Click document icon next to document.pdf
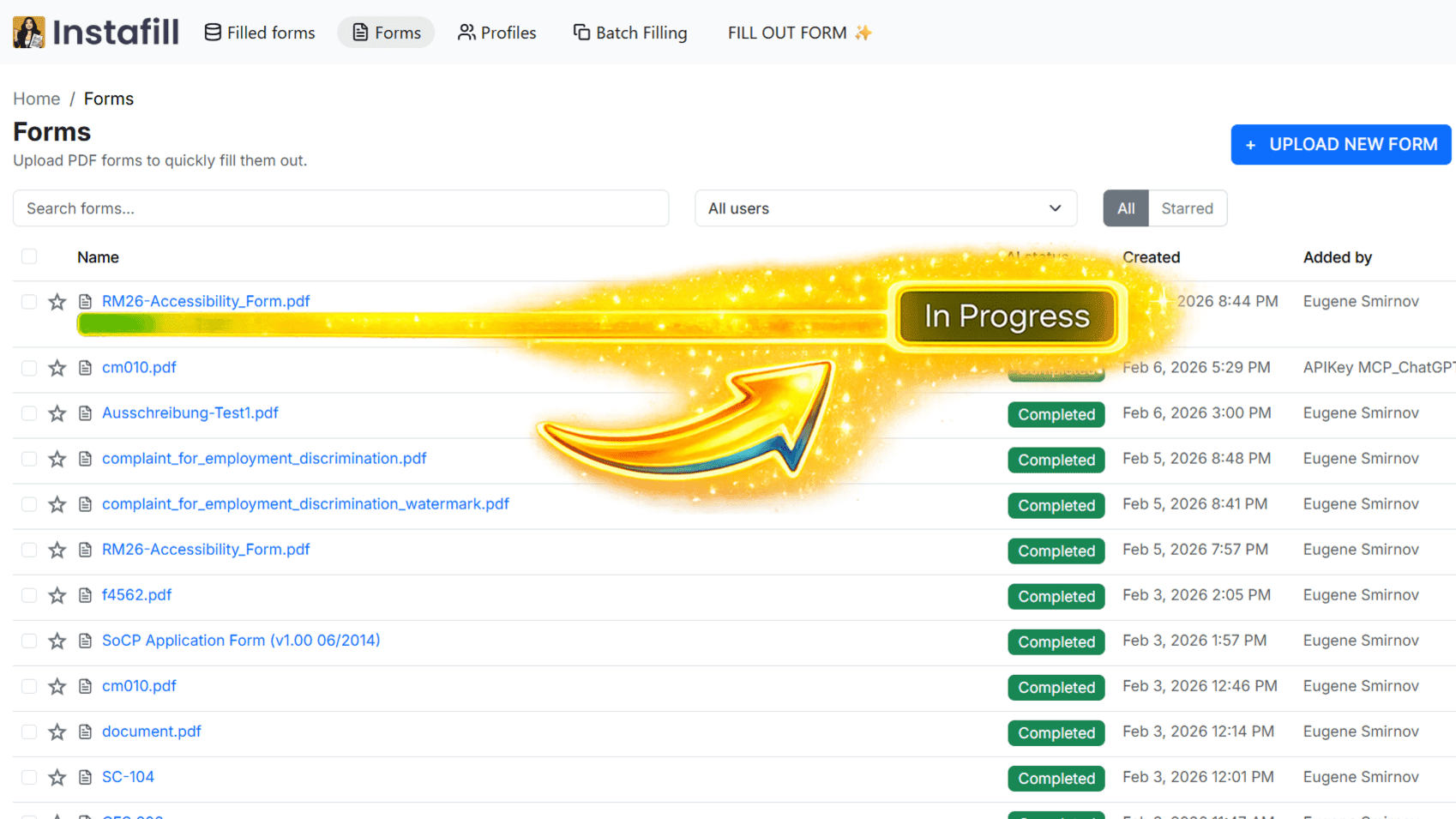 click(x=85, y=732)
